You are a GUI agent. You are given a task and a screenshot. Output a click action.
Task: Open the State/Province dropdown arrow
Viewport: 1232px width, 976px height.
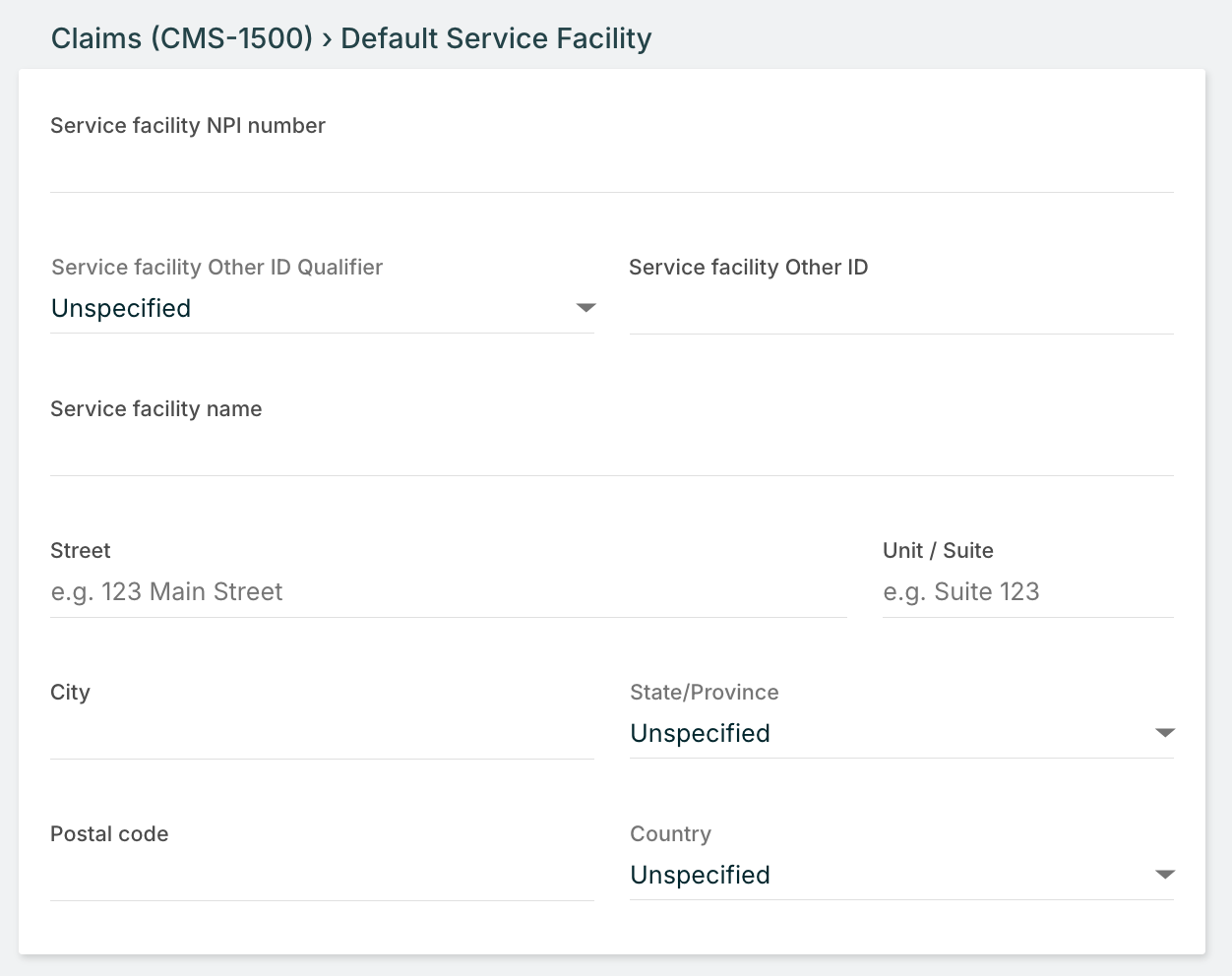1165,733
